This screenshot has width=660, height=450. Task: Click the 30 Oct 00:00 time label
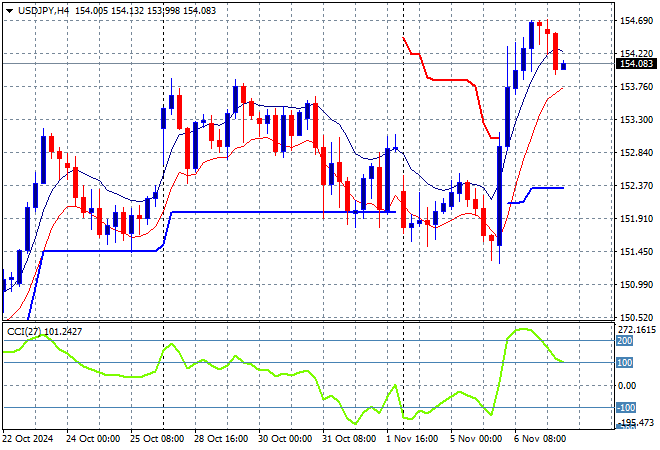click(x=285, y=439)
